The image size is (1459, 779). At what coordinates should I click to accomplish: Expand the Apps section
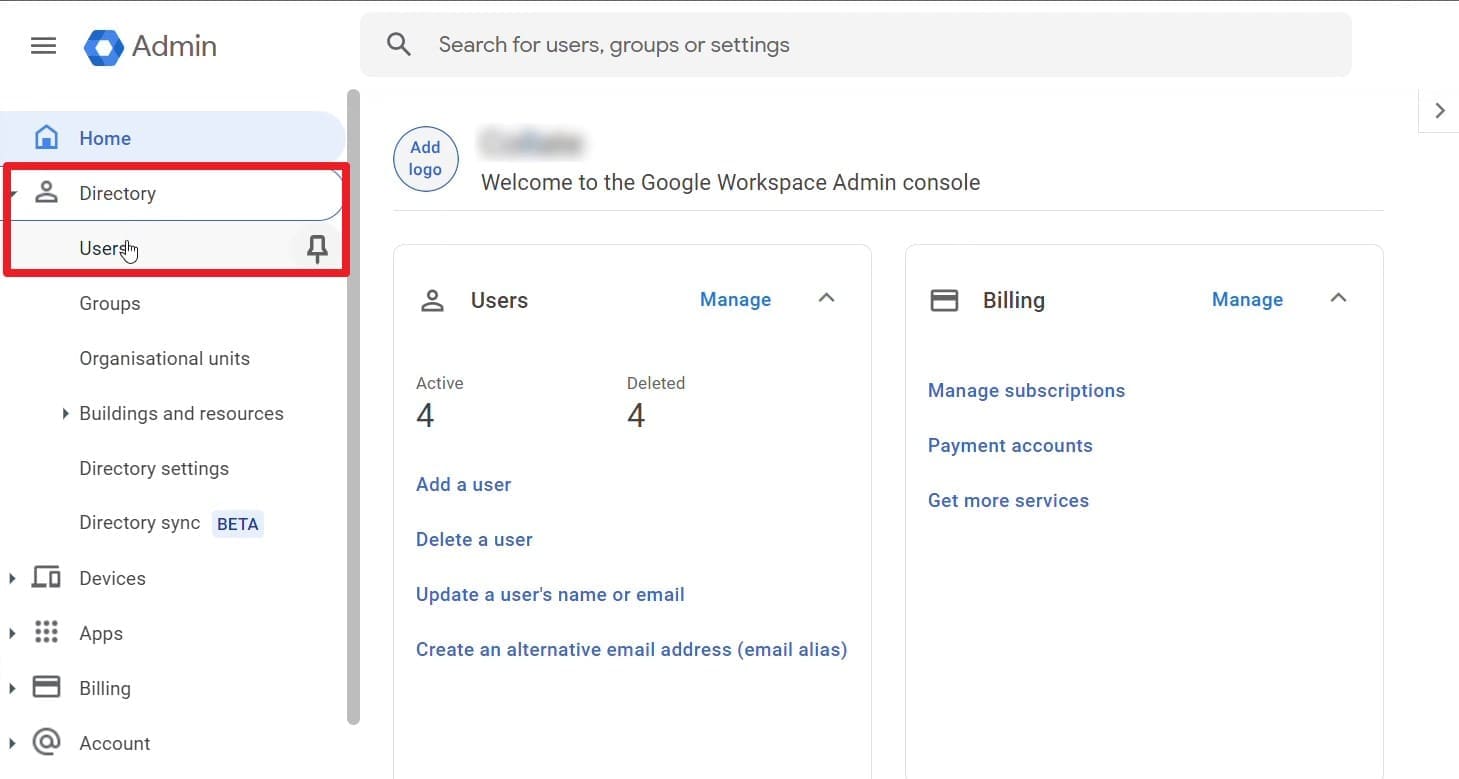11,633
